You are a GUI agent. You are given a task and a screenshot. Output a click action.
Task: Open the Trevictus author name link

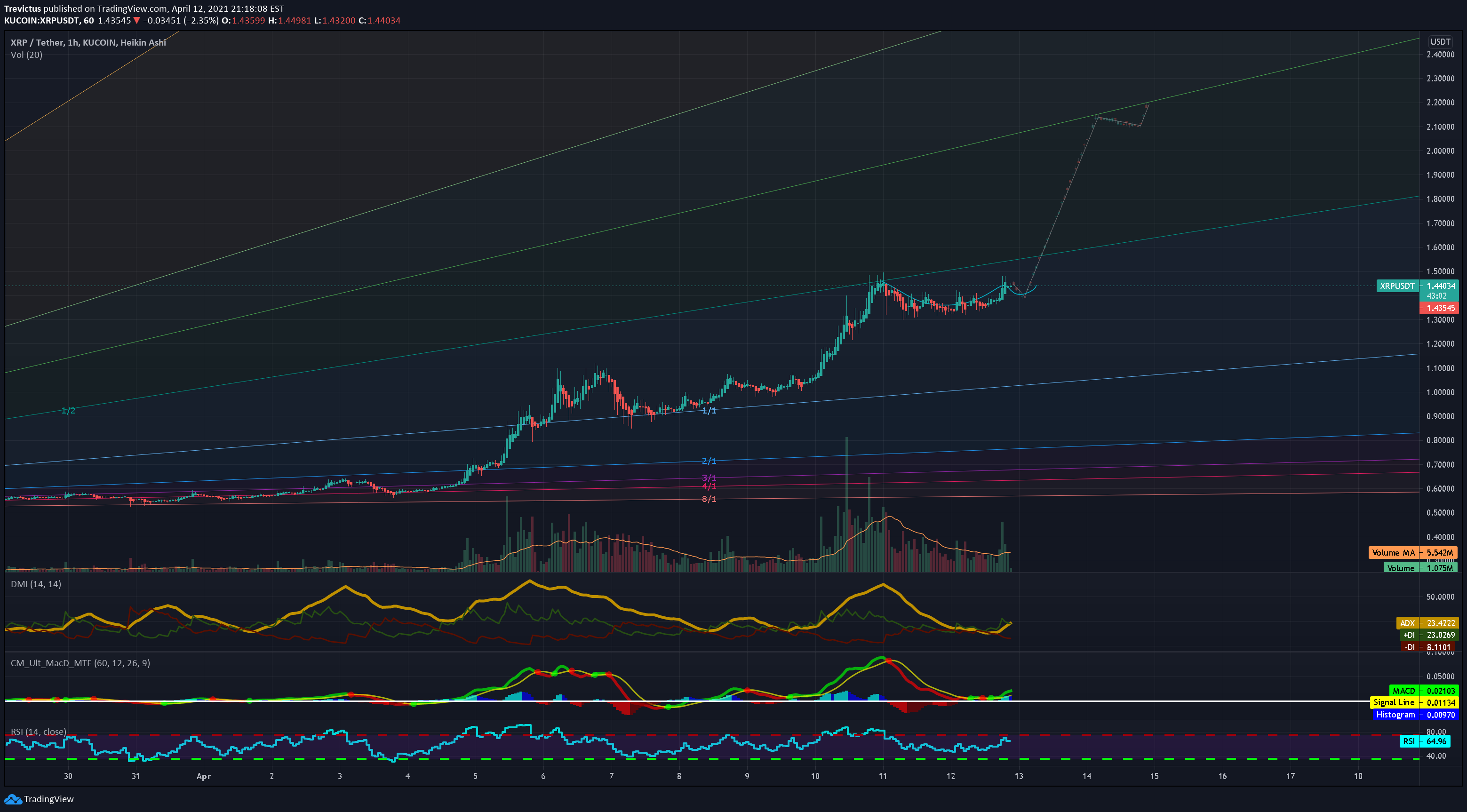coord(22,8)
